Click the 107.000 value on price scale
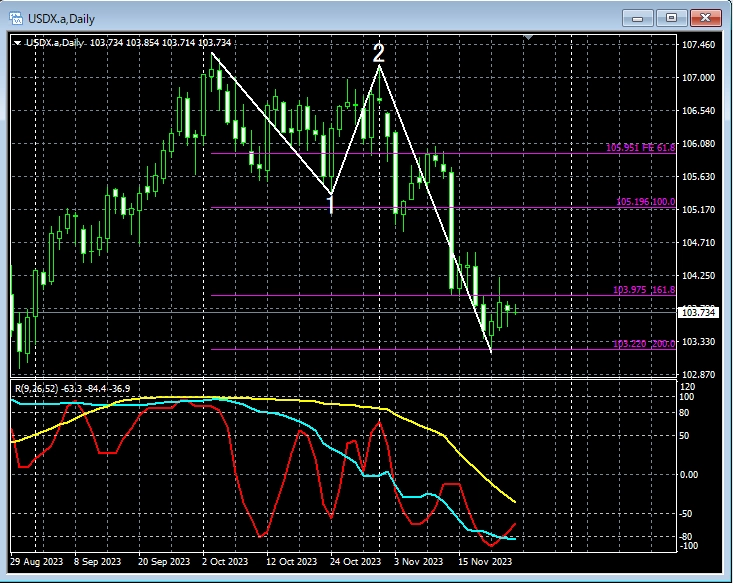 [x=697, y=78]
